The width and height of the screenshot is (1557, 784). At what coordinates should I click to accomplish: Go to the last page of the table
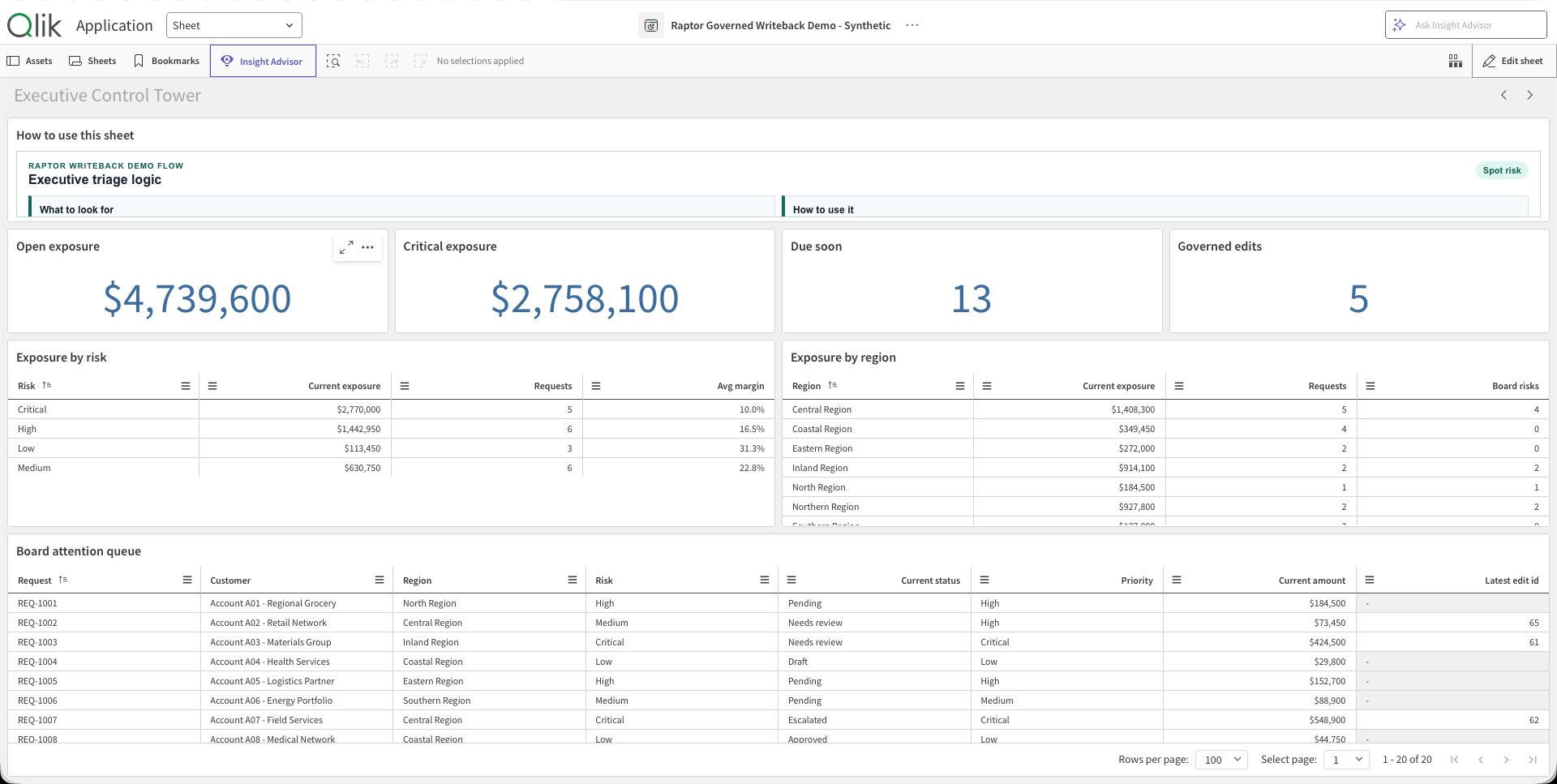[x=1533, y=760]
